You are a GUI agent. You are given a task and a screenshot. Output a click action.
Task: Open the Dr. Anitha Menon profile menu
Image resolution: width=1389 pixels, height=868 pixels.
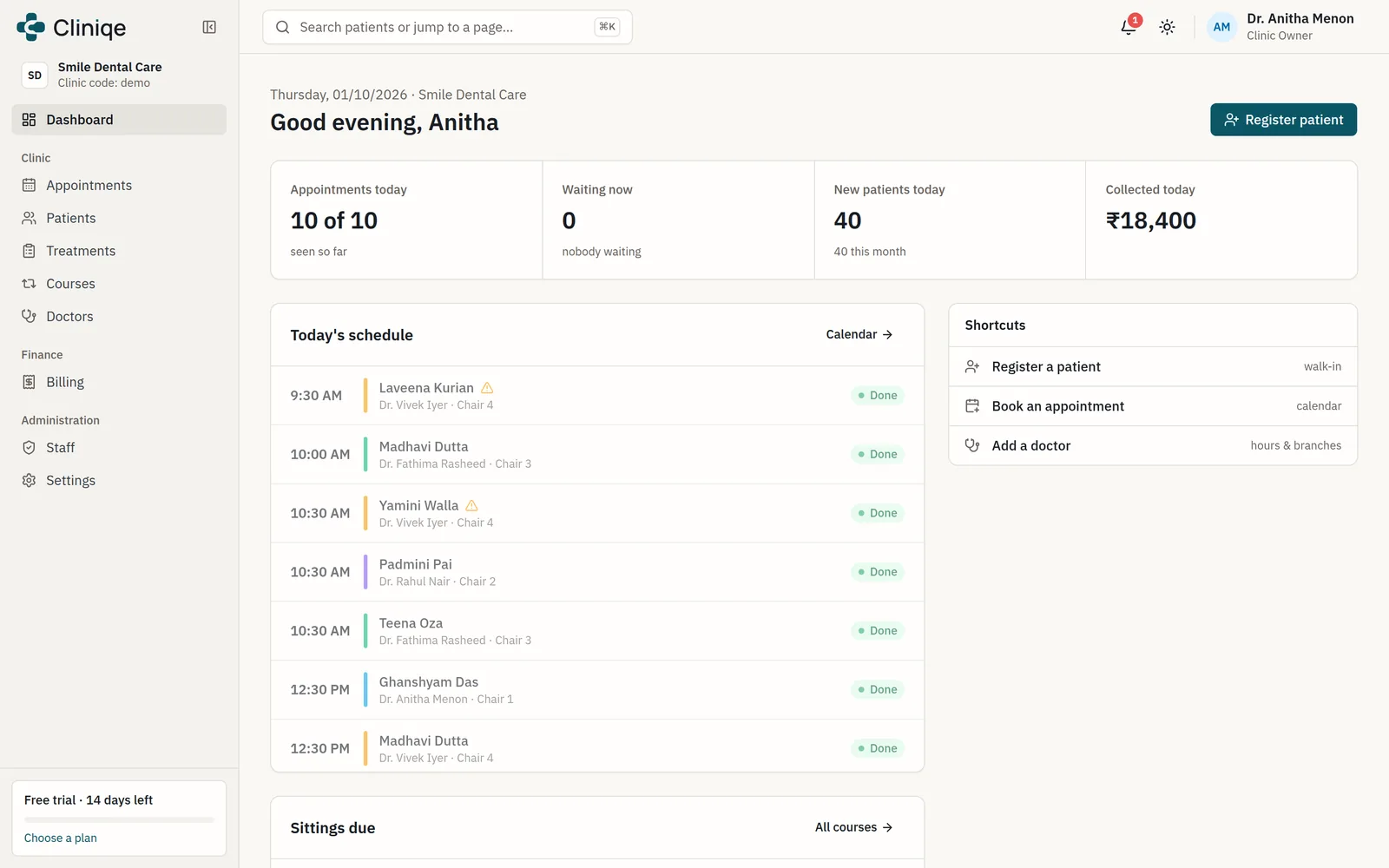1281,27
